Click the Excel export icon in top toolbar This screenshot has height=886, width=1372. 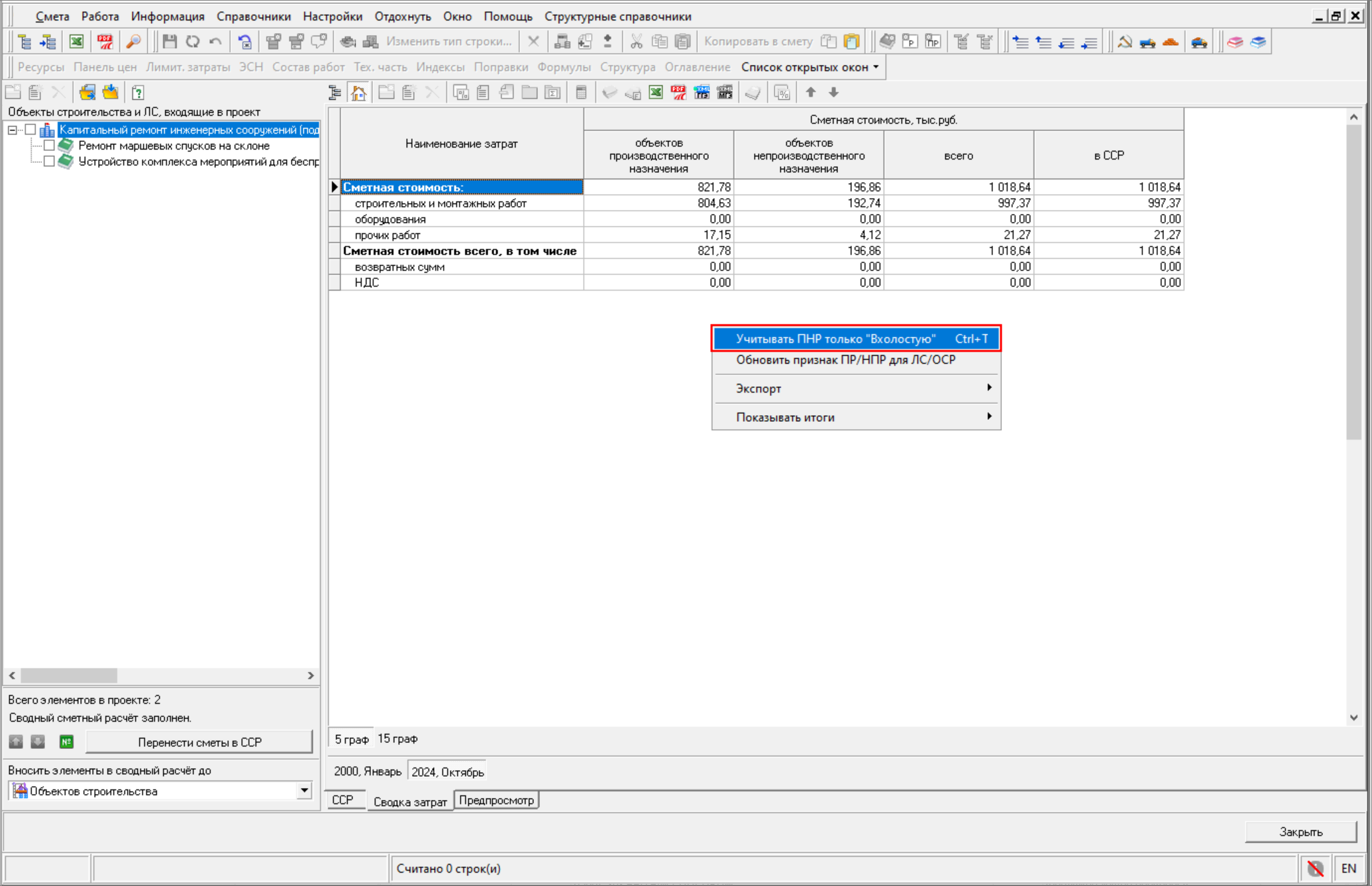coord(76,42)
